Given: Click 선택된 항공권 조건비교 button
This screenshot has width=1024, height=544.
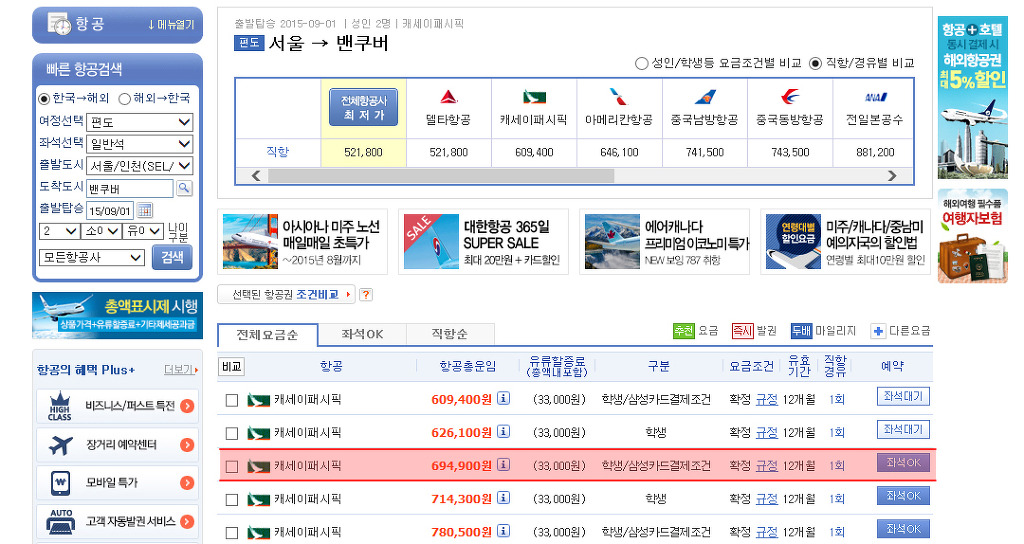Looking at the screenshot, I should 287,295.
